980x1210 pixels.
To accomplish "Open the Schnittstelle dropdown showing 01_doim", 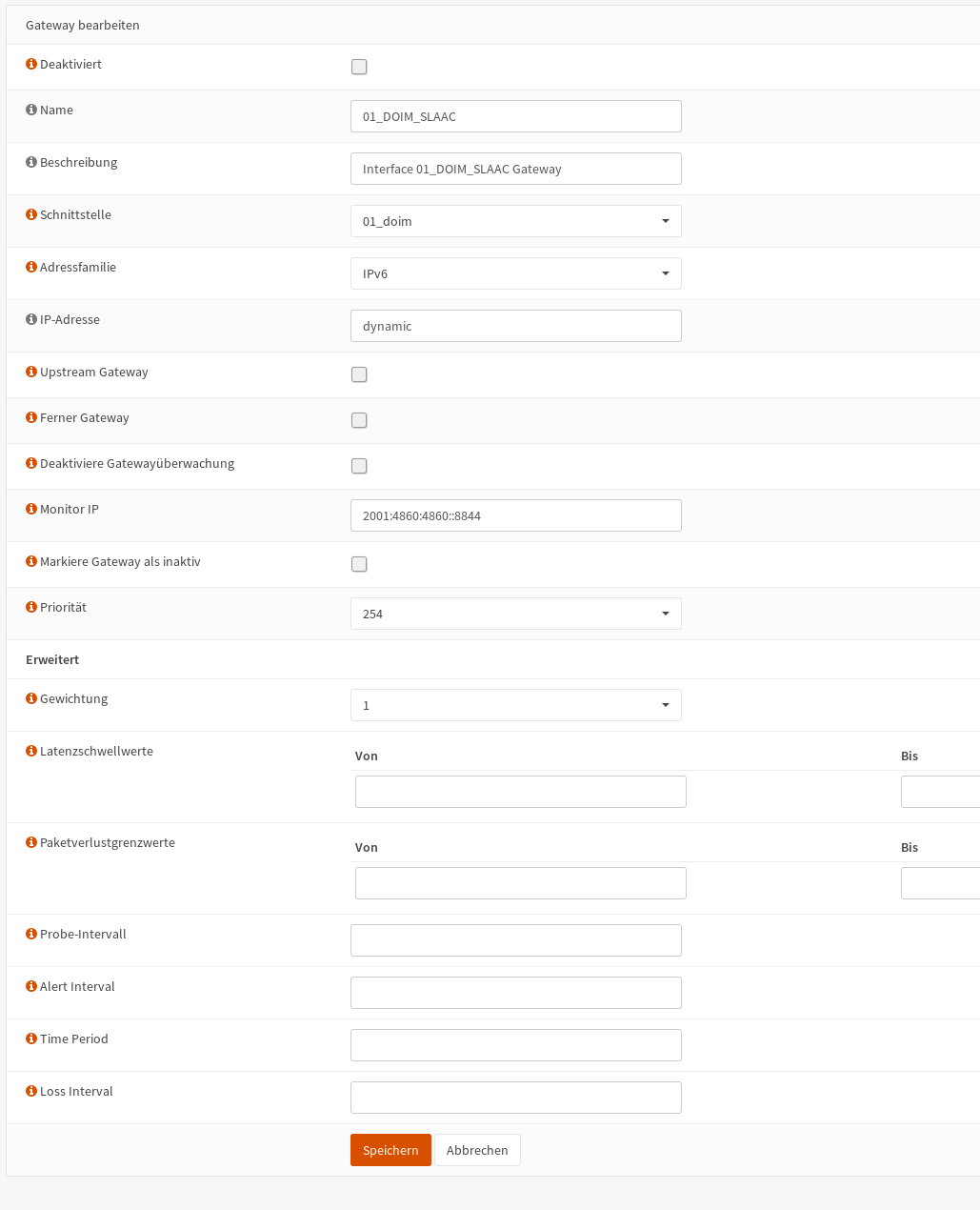I will point(516,221).
